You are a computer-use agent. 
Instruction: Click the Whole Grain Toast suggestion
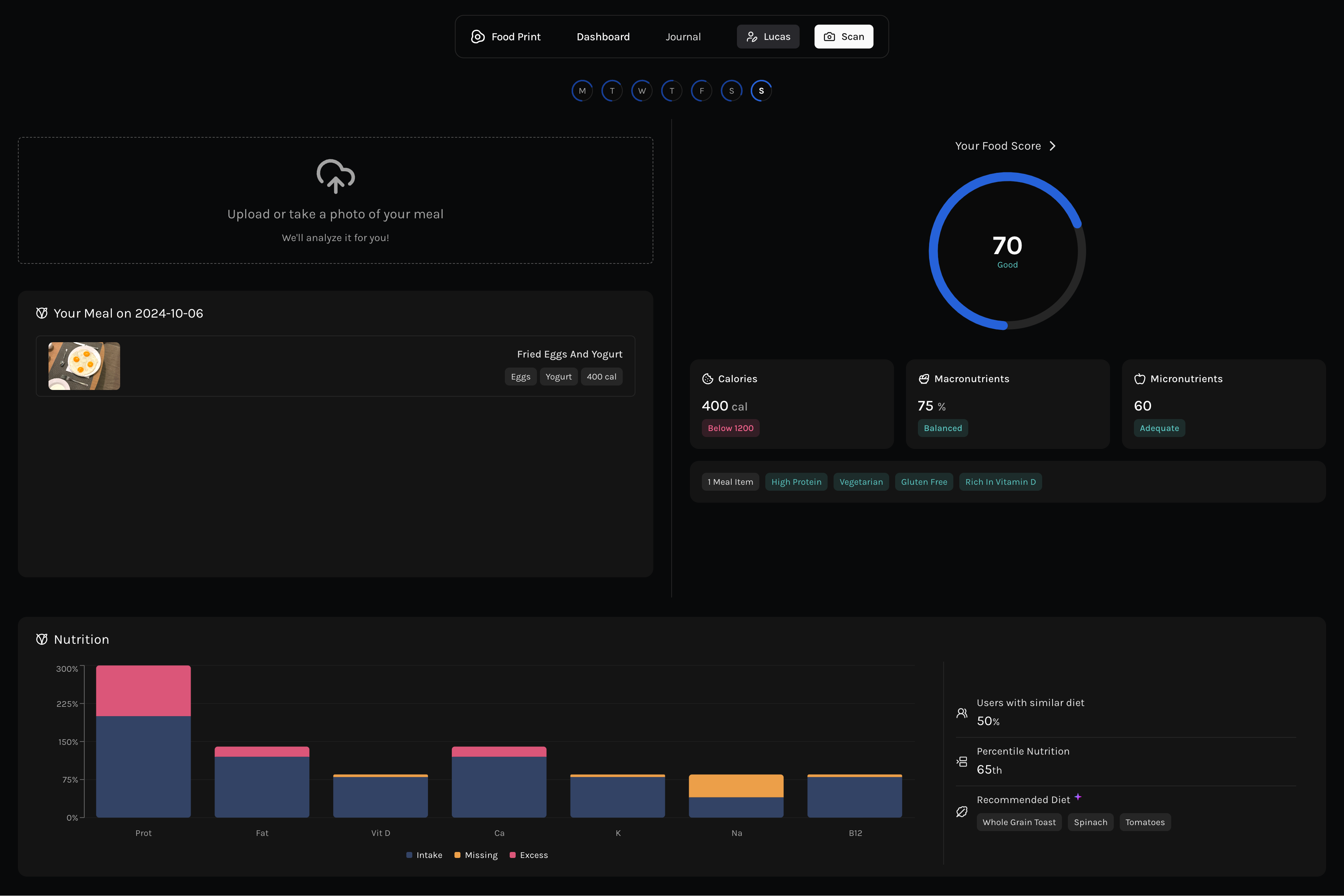[1018, 822]
